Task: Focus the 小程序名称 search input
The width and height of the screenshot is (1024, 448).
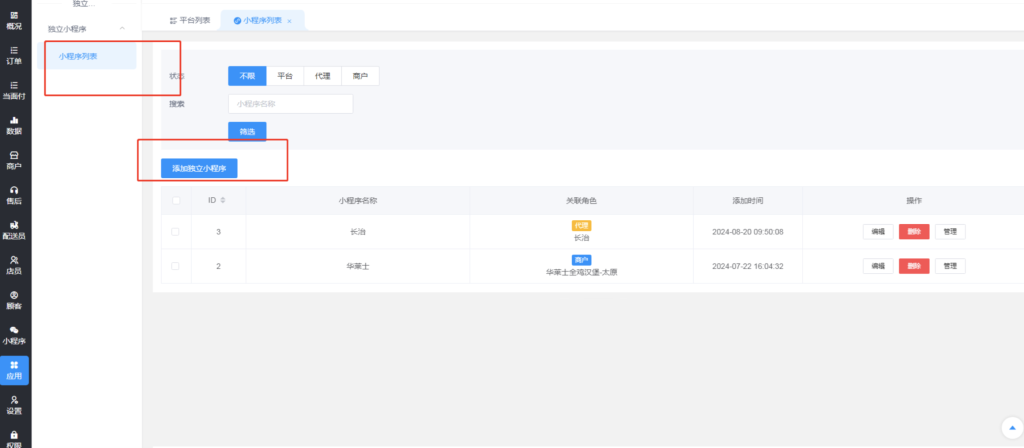Action: click(290, 104)
